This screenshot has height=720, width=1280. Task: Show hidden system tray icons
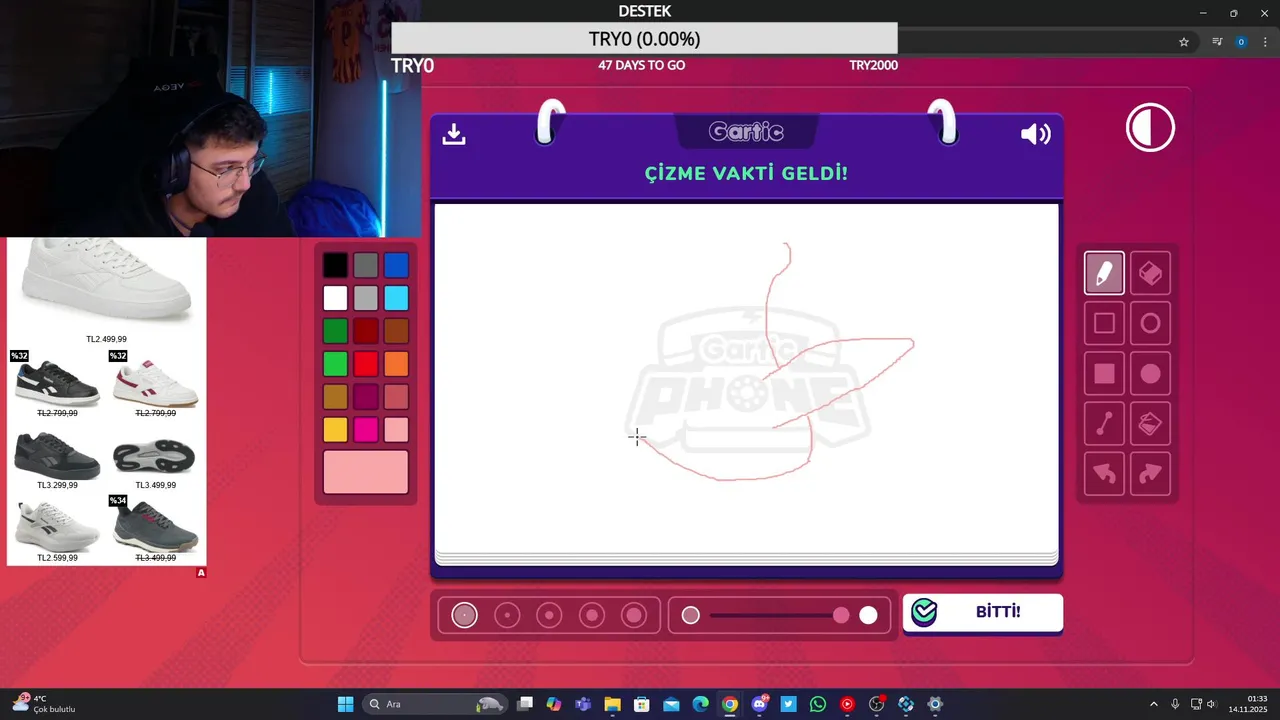coord(1154,704)
